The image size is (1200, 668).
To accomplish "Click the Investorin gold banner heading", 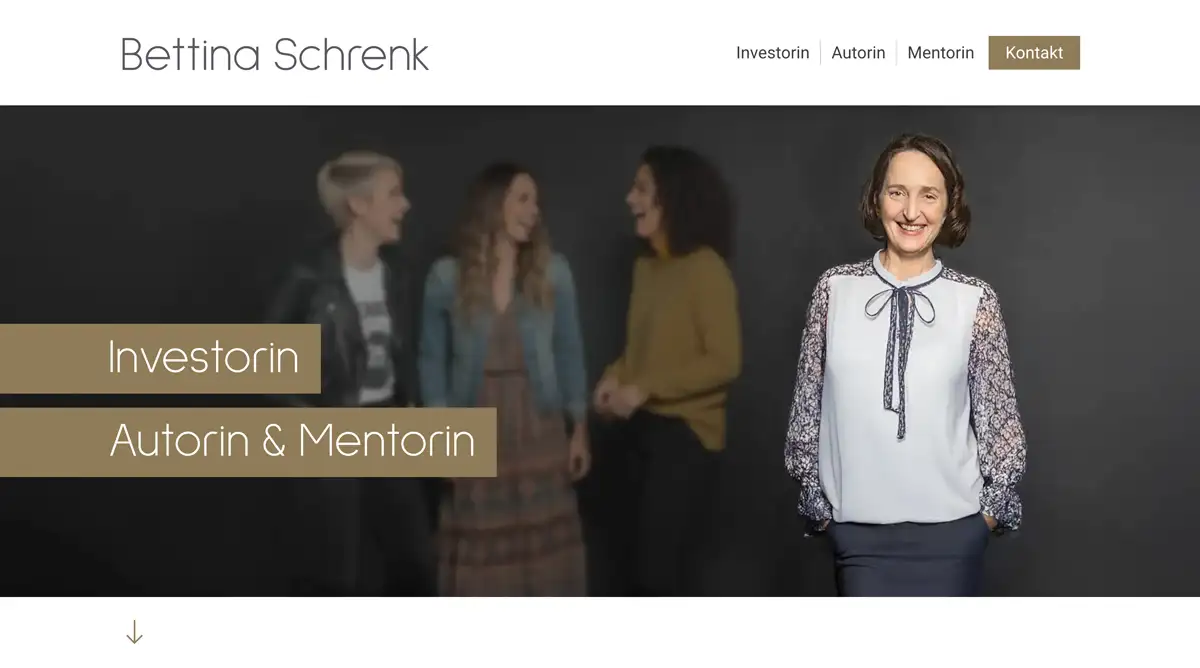I will 160,358.
